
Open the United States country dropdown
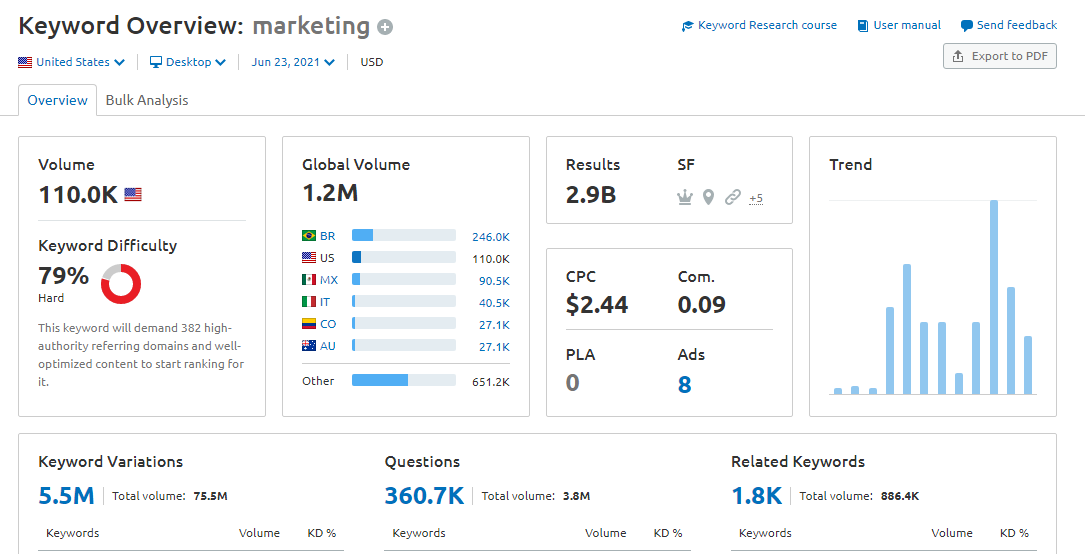72,62
